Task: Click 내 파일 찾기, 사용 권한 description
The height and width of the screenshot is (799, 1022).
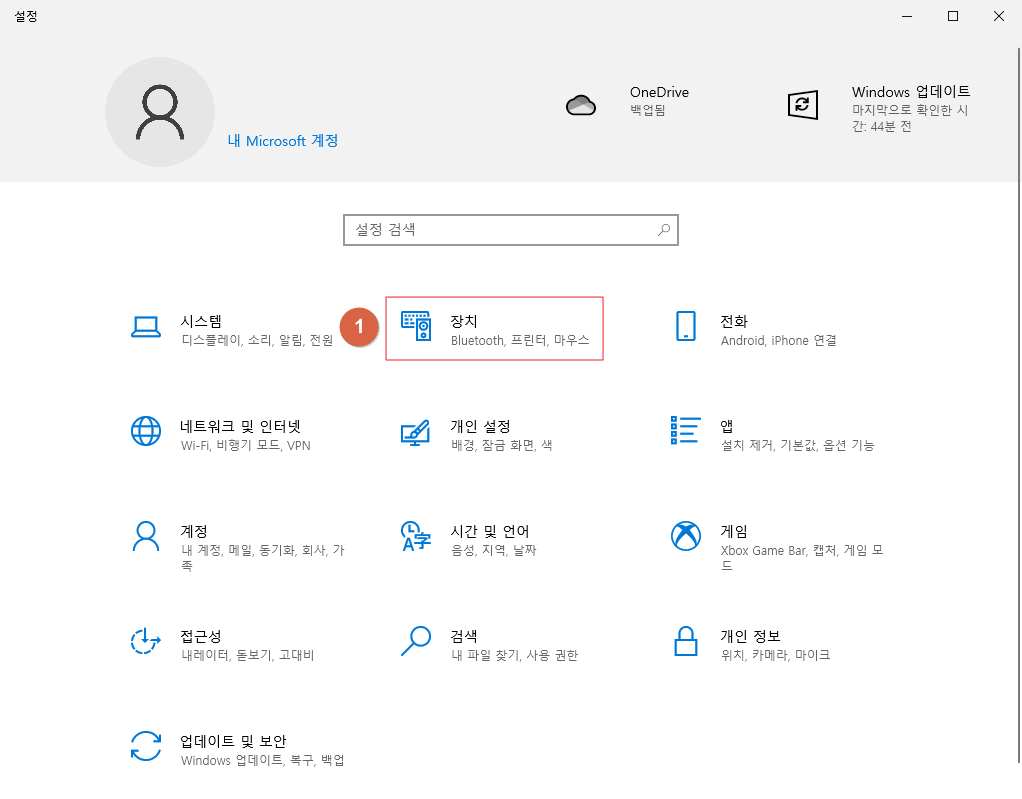Action: tap(515, 655)
